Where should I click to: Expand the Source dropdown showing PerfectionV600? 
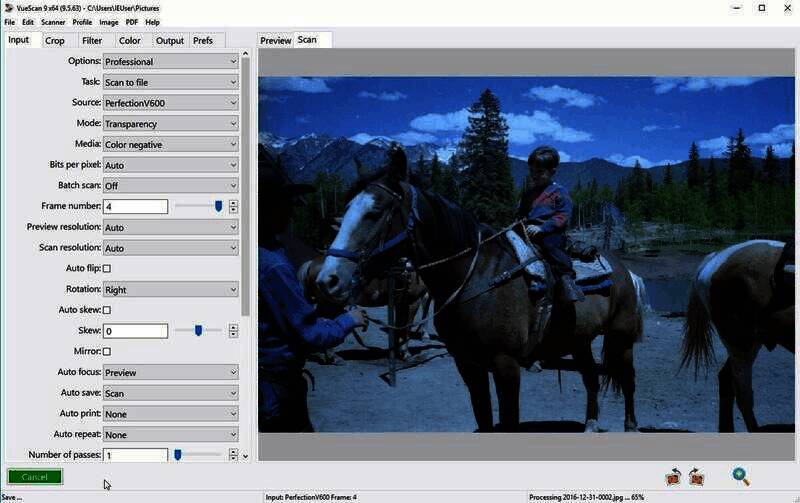pos(170,103)
